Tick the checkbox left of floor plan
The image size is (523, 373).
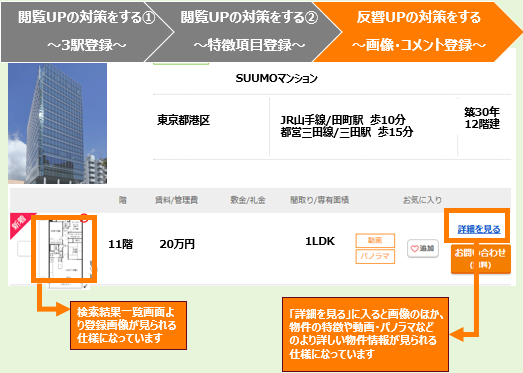[x=24, y=249]
